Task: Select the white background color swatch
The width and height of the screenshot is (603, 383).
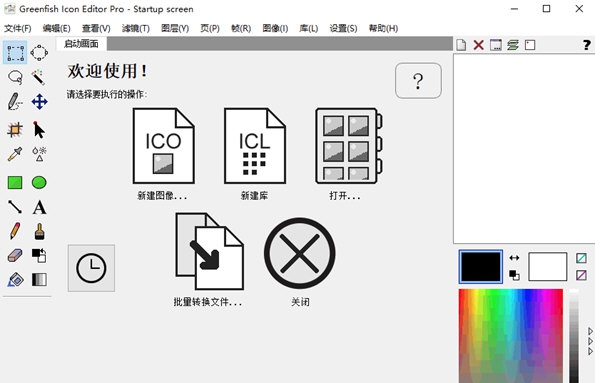Action: pos(547,267)
